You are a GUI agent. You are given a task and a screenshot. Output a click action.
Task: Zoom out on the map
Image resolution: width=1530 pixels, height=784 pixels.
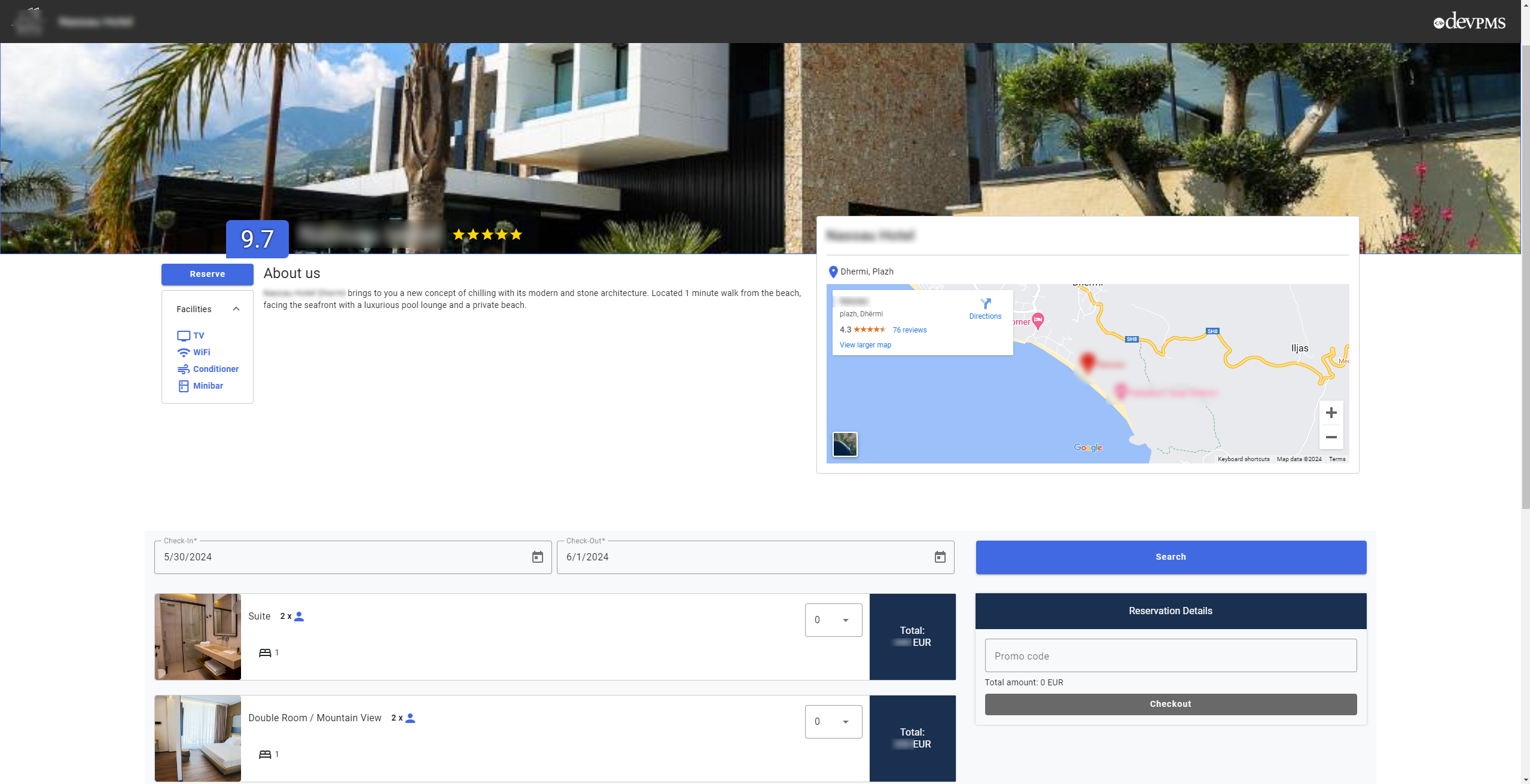[x=1331, y=437]
